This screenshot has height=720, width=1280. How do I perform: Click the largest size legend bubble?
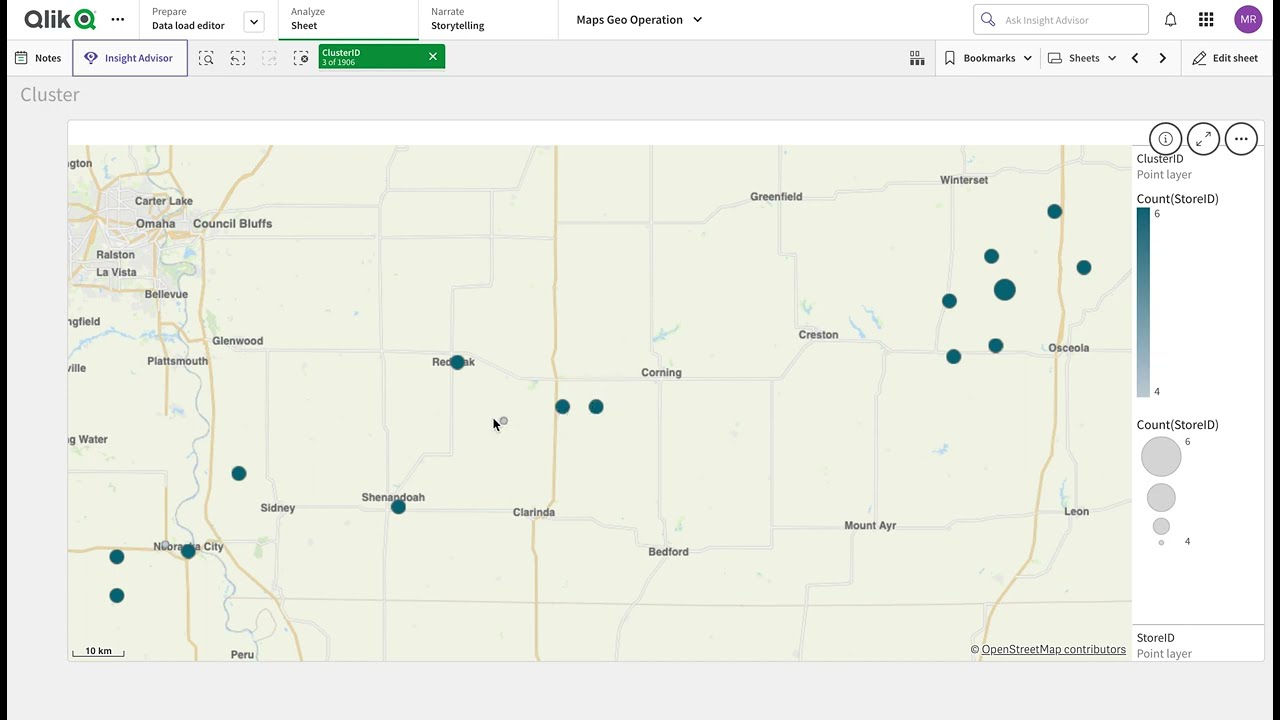(x=1161, y=457)
